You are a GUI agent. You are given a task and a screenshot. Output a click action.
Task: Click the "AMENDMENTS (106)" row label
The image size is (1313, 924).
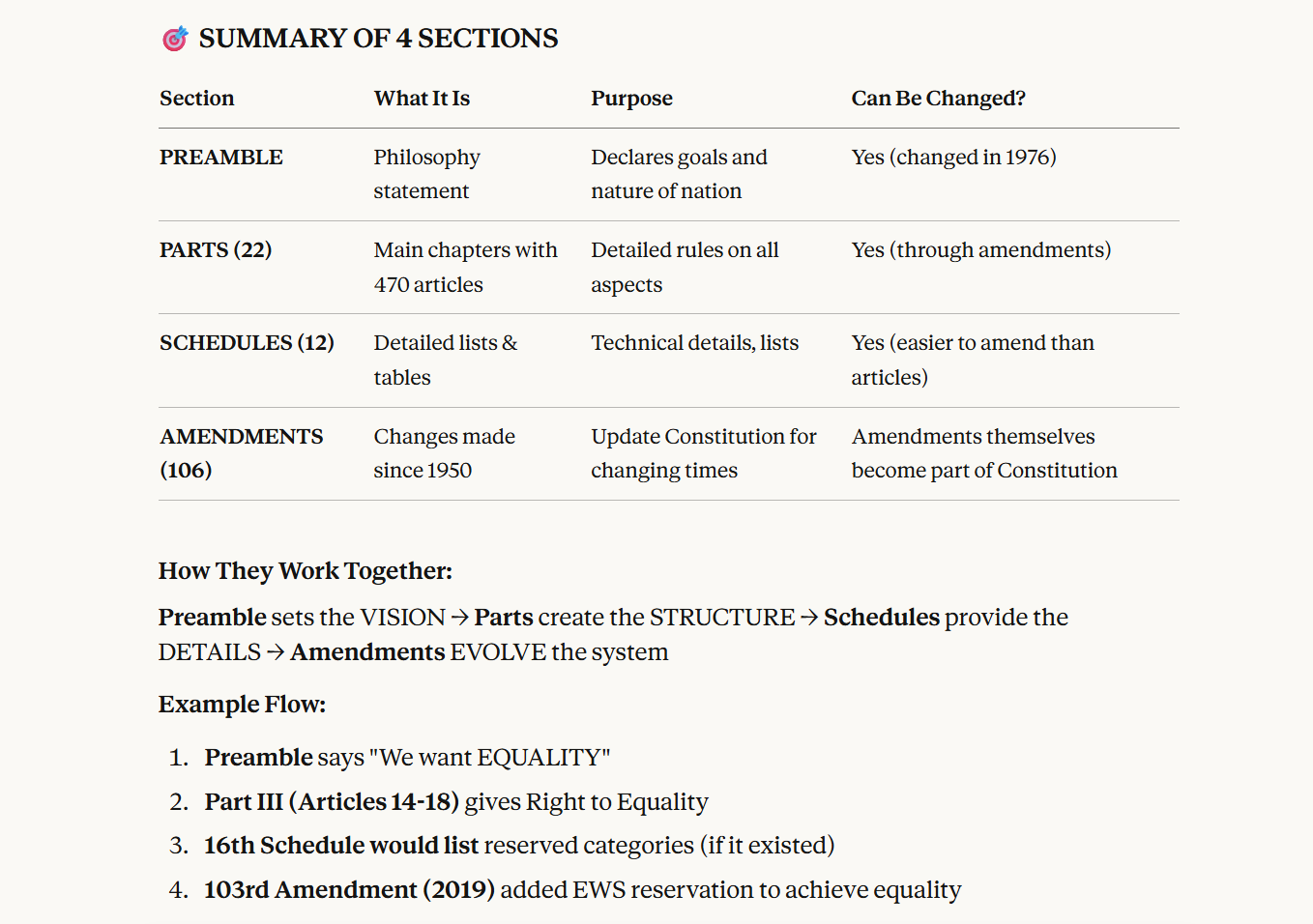click(x=241, y=453)
